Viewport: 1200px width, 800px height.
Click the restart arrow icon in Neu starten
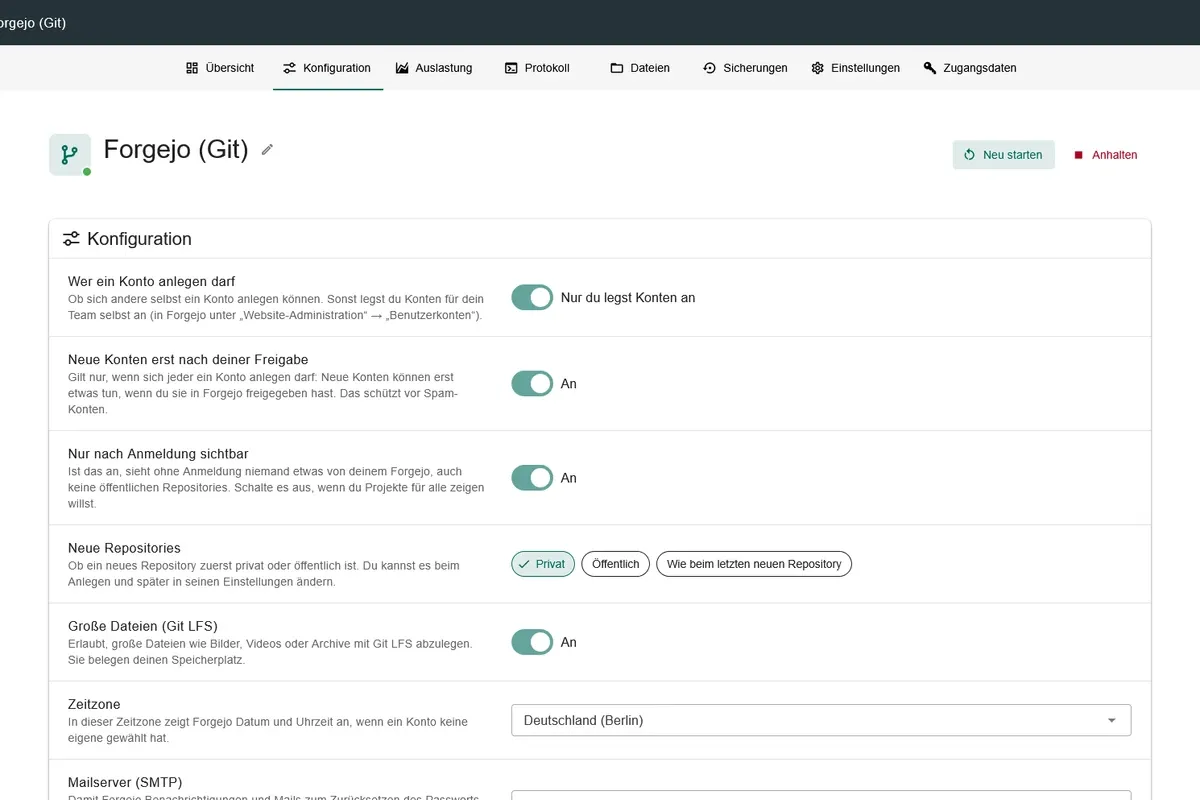click(969, 155)
